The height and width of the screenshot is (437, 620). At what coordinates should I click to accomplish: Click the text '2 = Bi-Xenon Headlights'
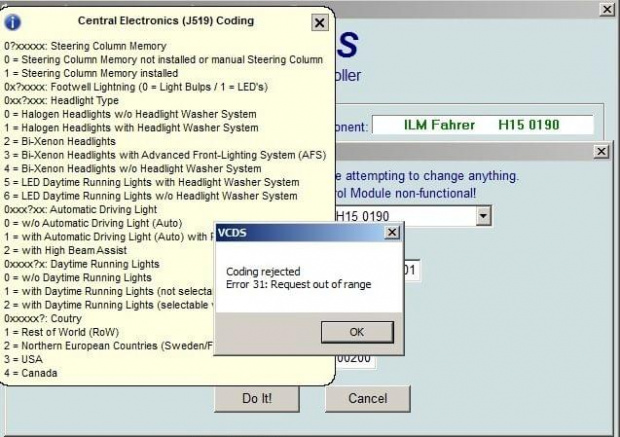(60, 141)
